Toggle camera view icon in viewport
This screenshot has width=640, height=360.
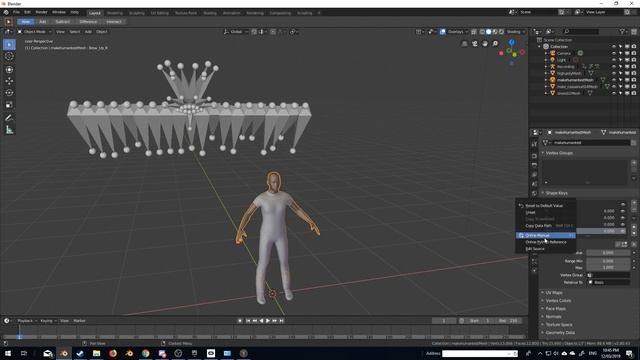475,44
